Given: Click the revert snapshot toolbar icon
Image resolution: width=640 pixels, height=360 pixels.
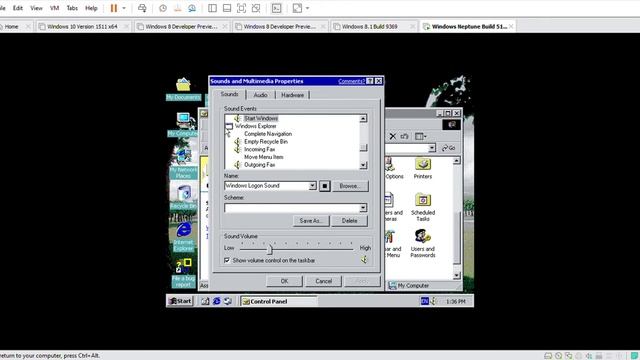Looking at the screenshot, I should click(x=178, y=8).
